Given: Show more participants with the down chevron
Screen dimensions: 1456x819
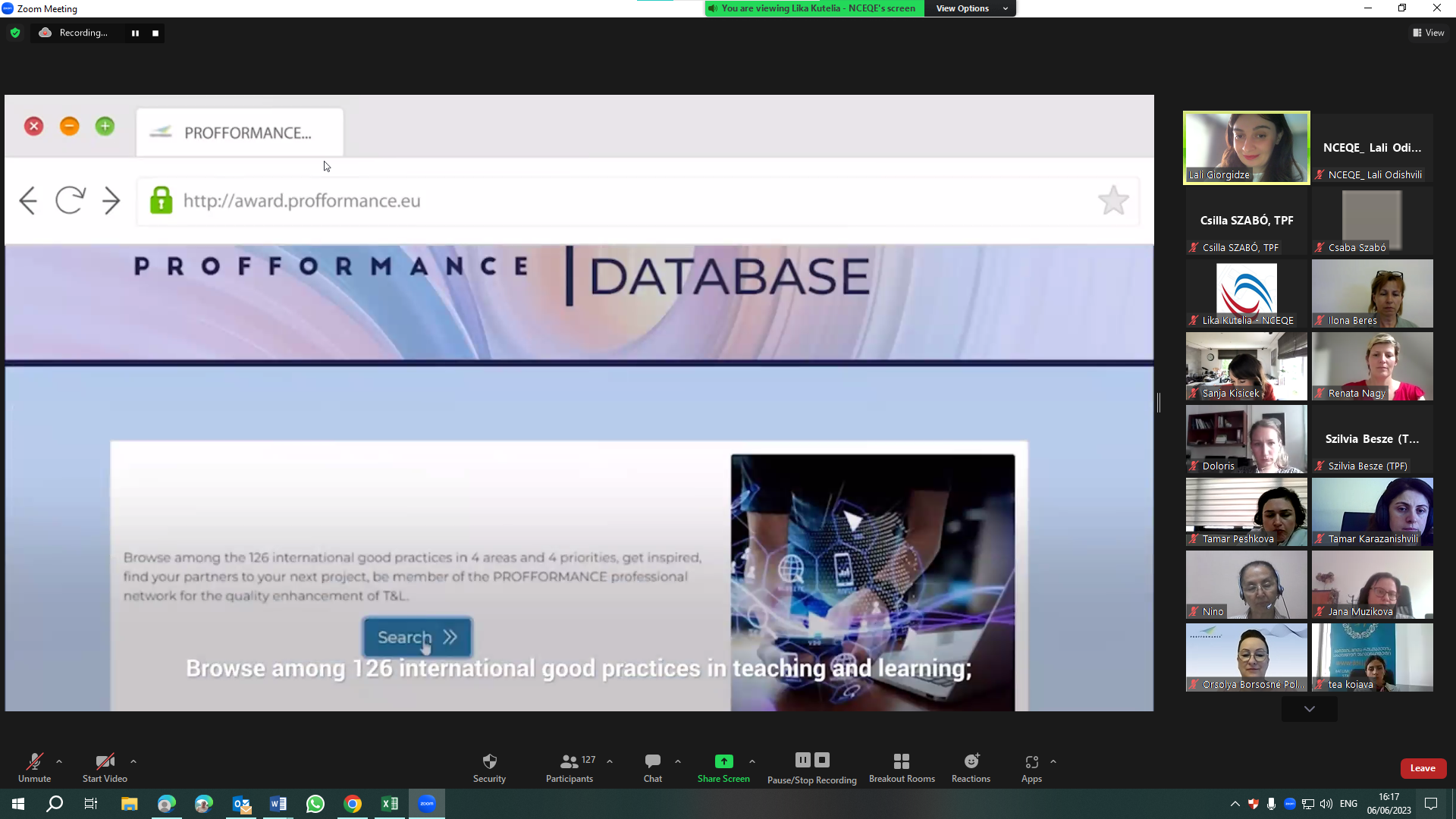Looking at the screenshot, I should coord(1309,709).
